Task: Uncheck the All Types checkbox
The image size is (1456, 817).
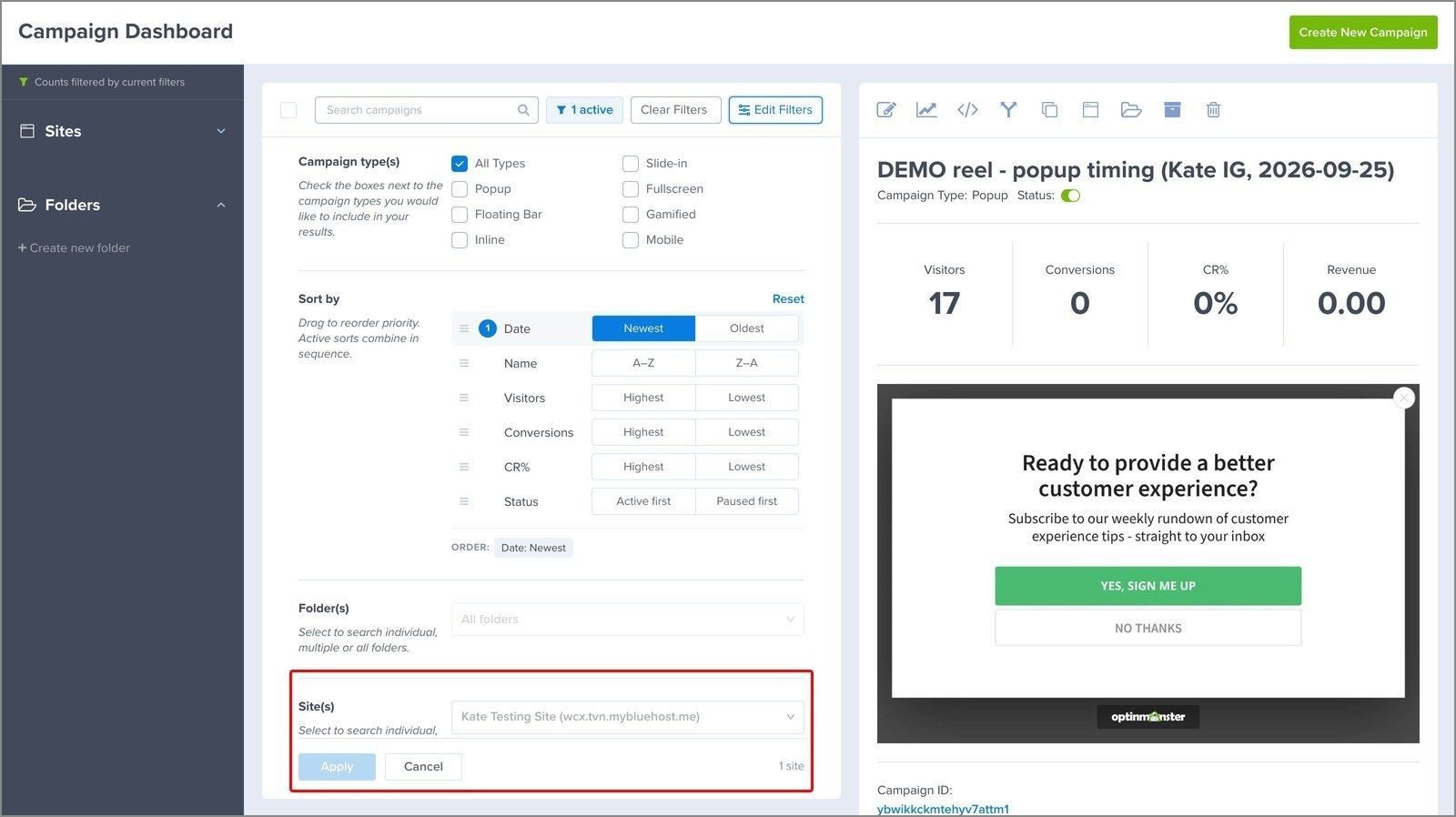Action: 460,164
